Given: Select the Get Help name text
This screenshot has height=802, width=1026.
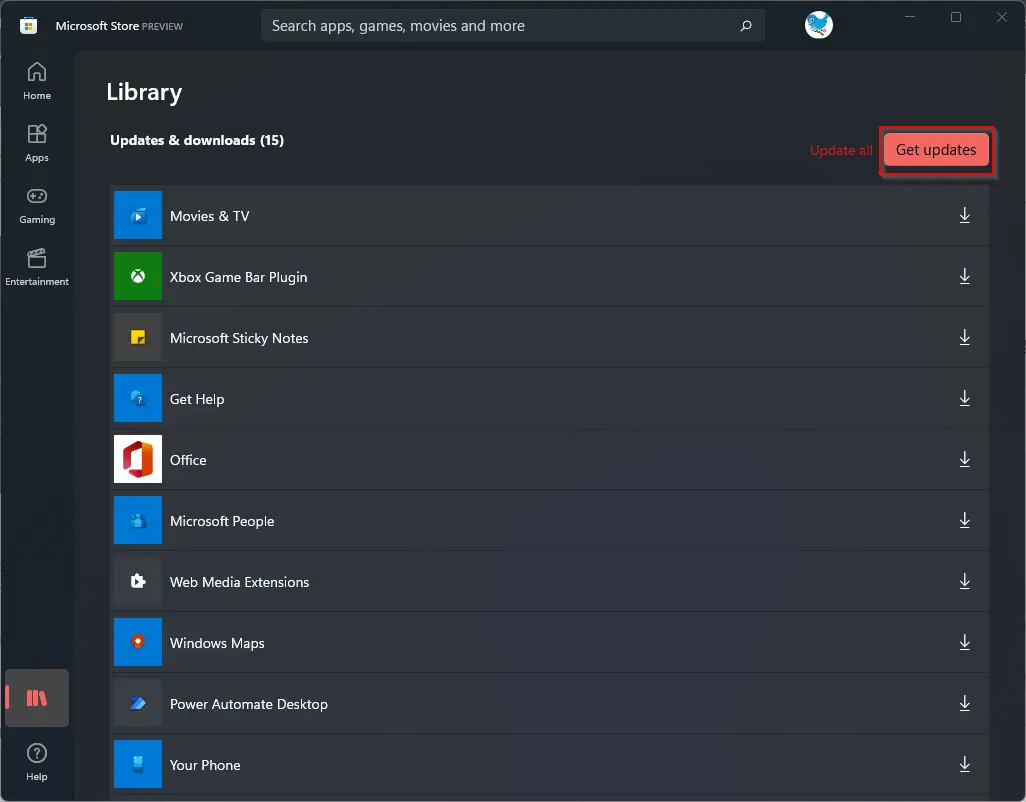Looking at the screenshot, I should [197, 399].
